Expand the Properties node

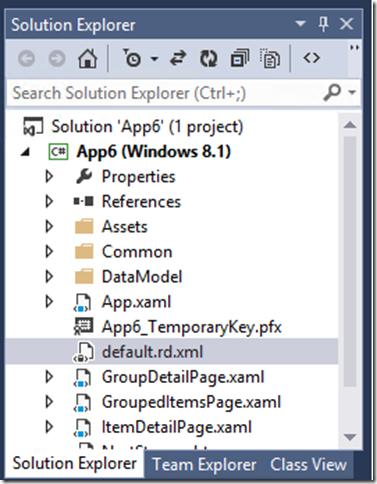pos(49,176)
